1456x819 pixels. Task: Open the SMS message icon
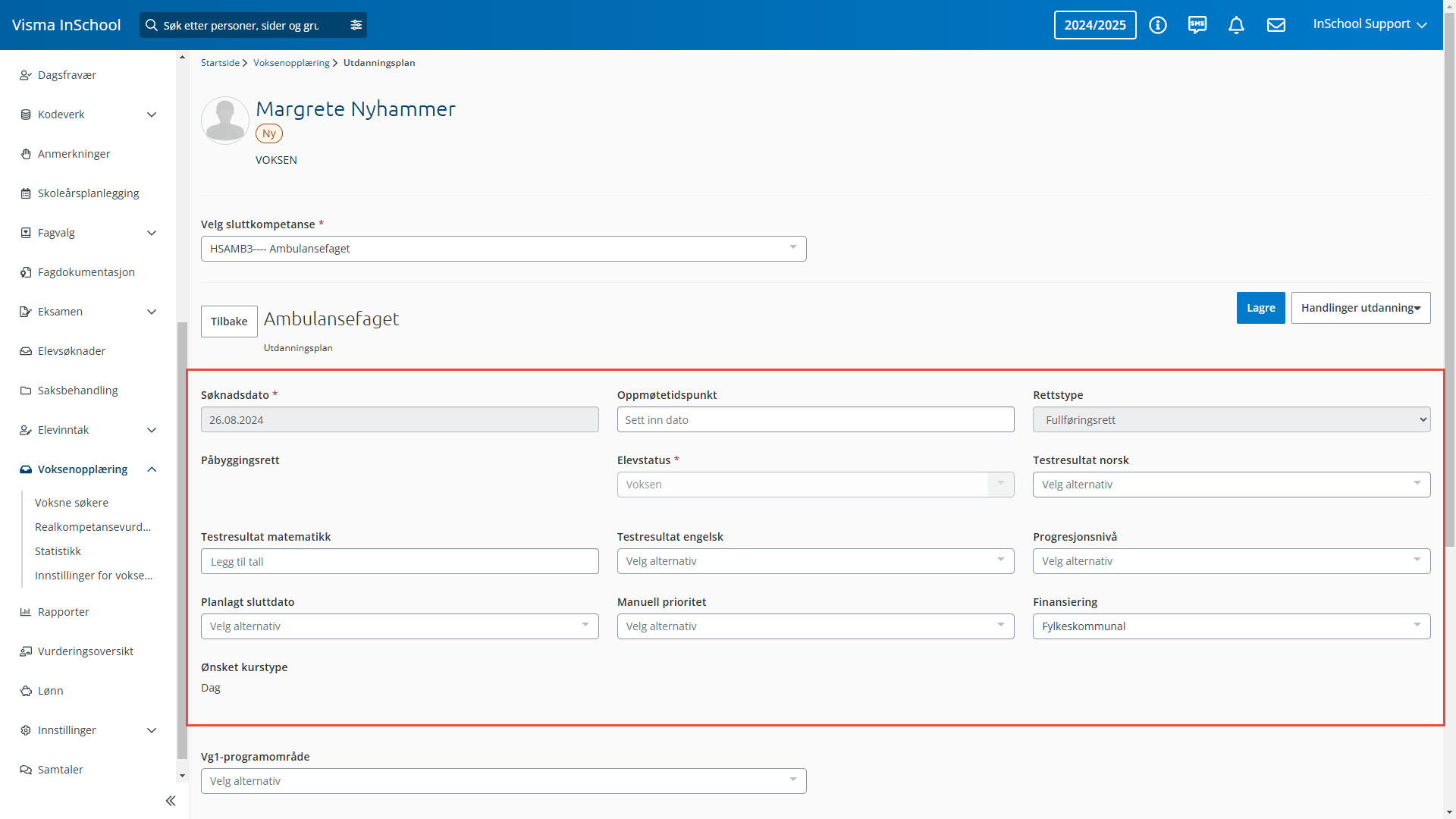(x=1197, y=25)
